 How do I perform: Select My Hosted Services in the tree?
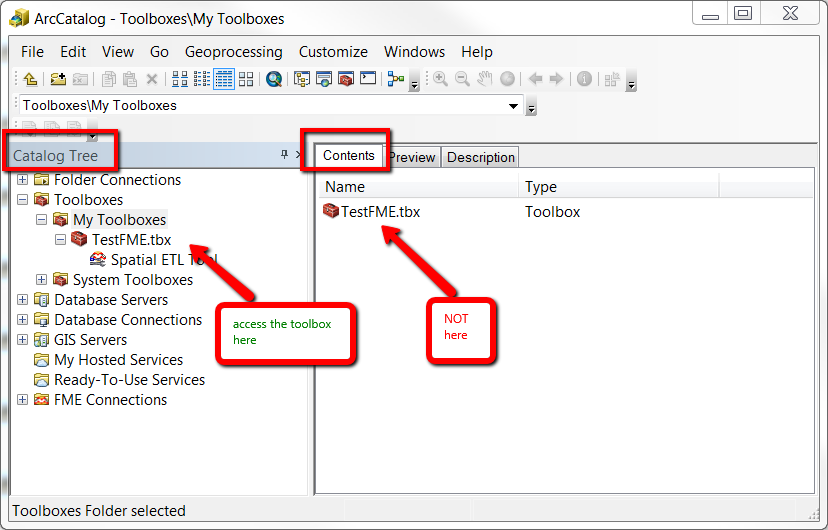[118, 360]
